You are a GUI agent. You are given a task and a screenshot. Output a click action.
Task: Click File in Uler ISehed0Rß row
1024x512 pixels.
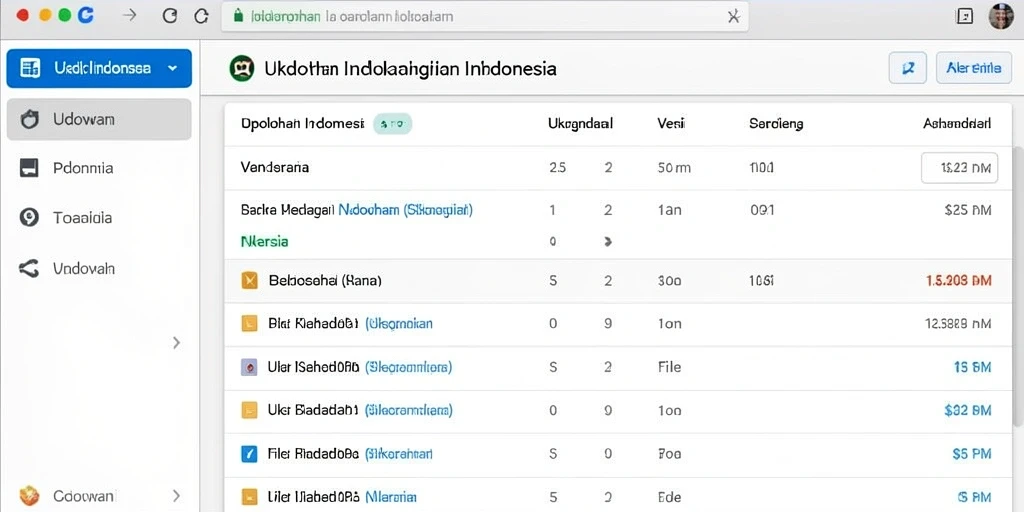pyautogui.click(x=669, y=367)
